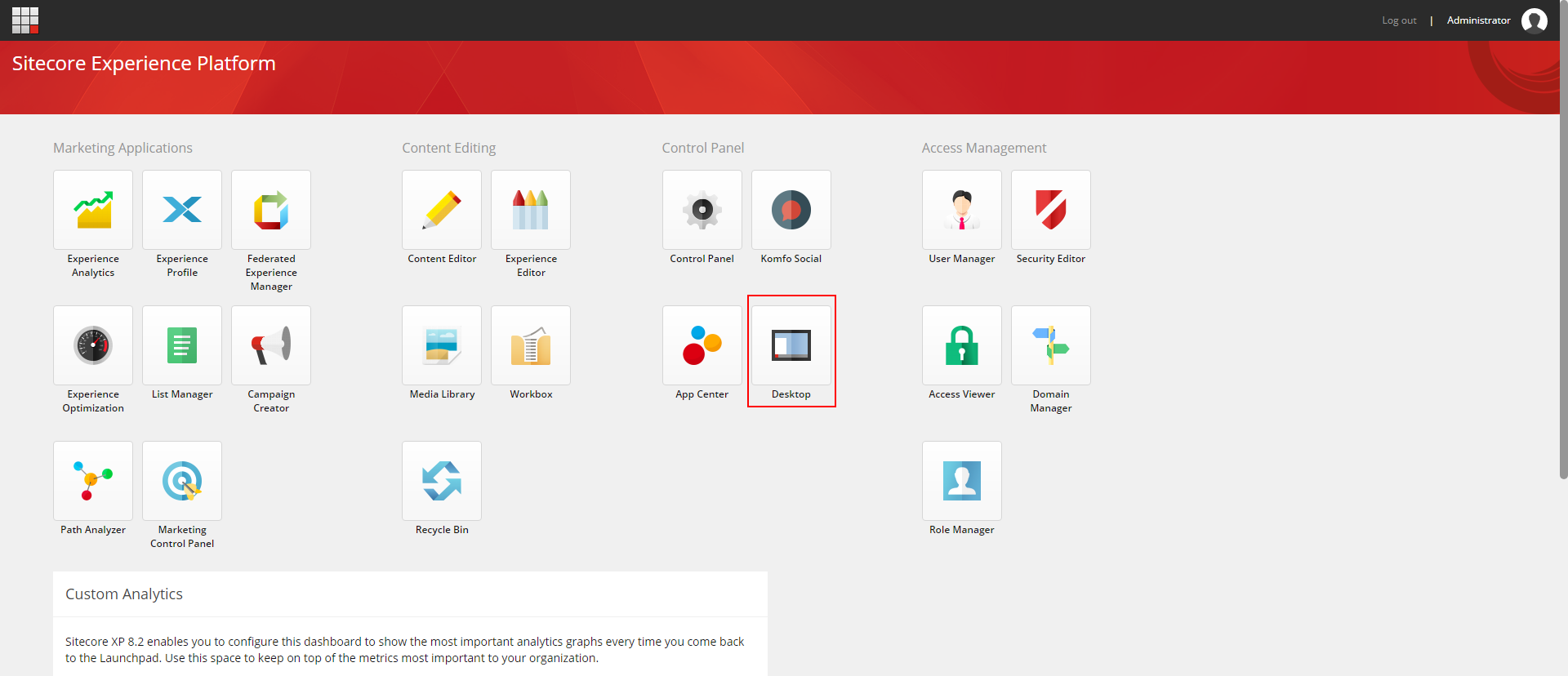The image size is (1568, 676).
Task: Launch Experience Profile
Action: pyautogui.click(x=182, y=210)
